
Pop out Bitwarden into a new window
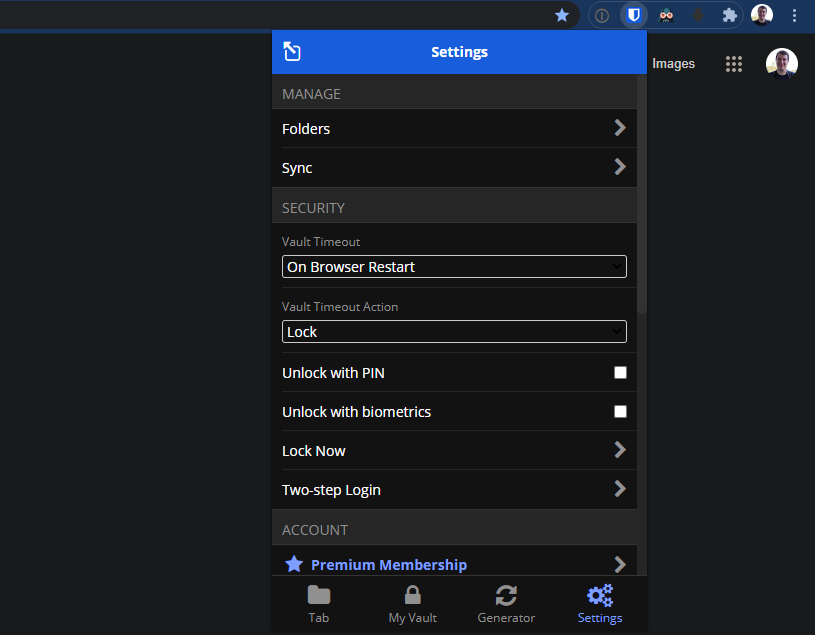pos(290,51)
